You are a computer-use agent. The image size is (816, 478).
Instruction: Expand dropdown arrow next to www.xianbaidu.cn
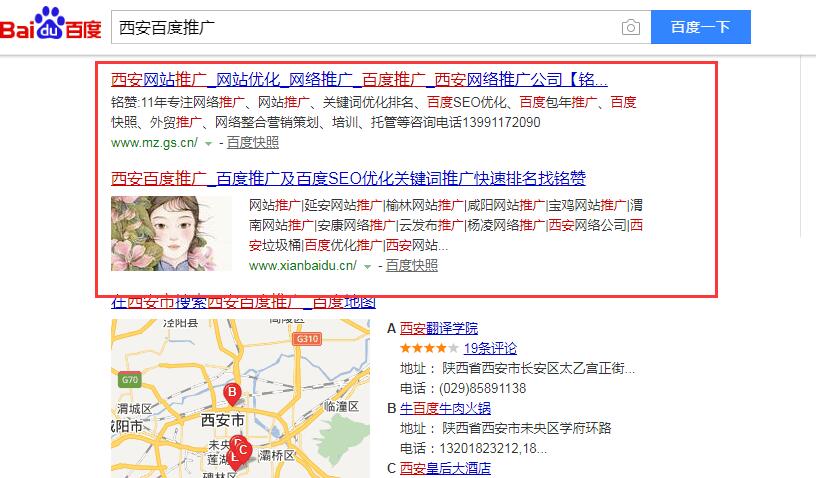pyautogui.click(x=368, y=266)
